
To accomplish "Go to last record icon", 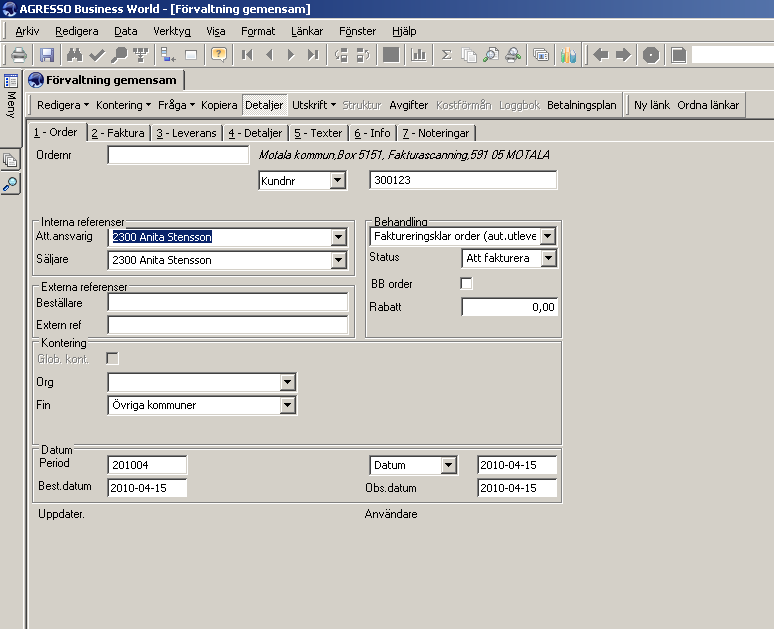I will click(313, 54).
